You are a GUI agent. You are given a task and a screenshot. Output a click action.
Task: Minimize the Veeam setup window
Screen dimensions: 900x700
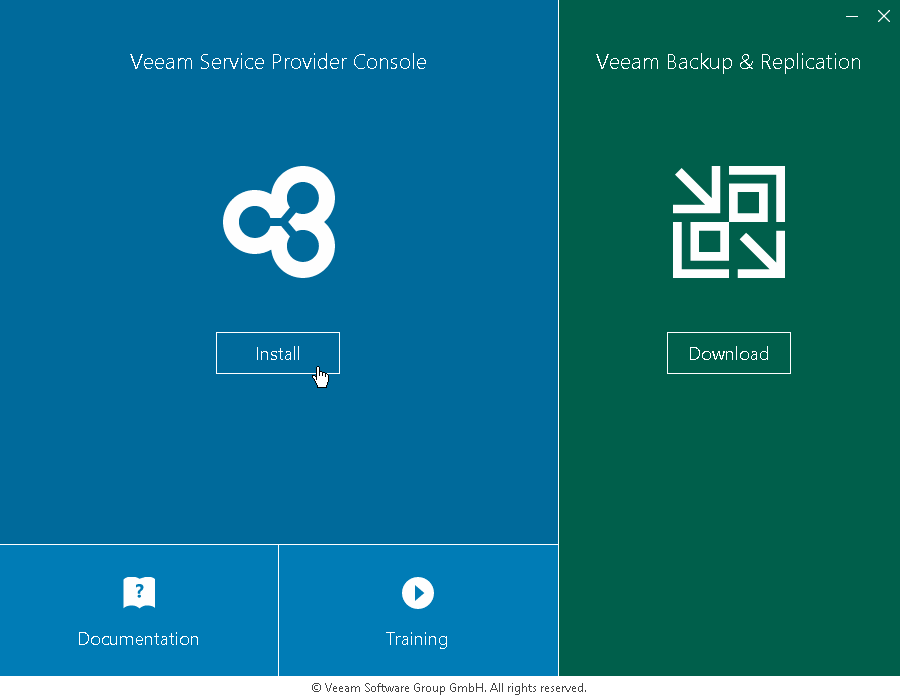coord(852,16)
